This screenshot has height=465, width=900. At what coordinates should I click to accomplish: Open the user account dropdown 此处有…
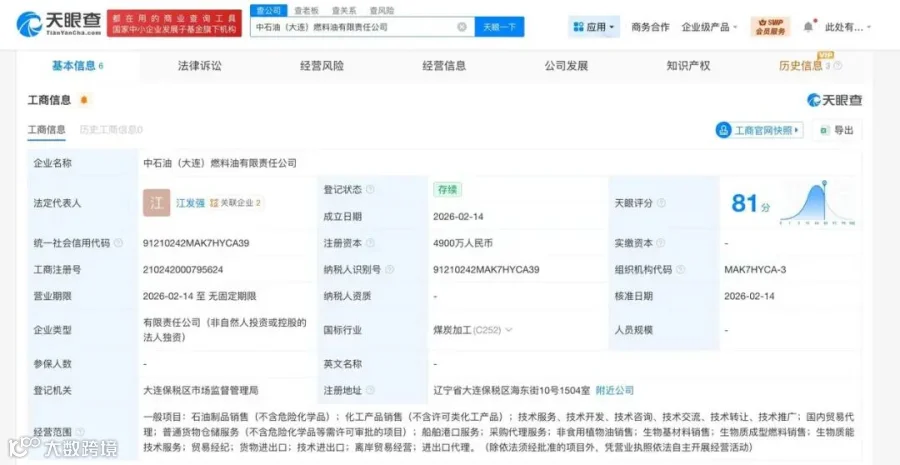click(848, 27)
